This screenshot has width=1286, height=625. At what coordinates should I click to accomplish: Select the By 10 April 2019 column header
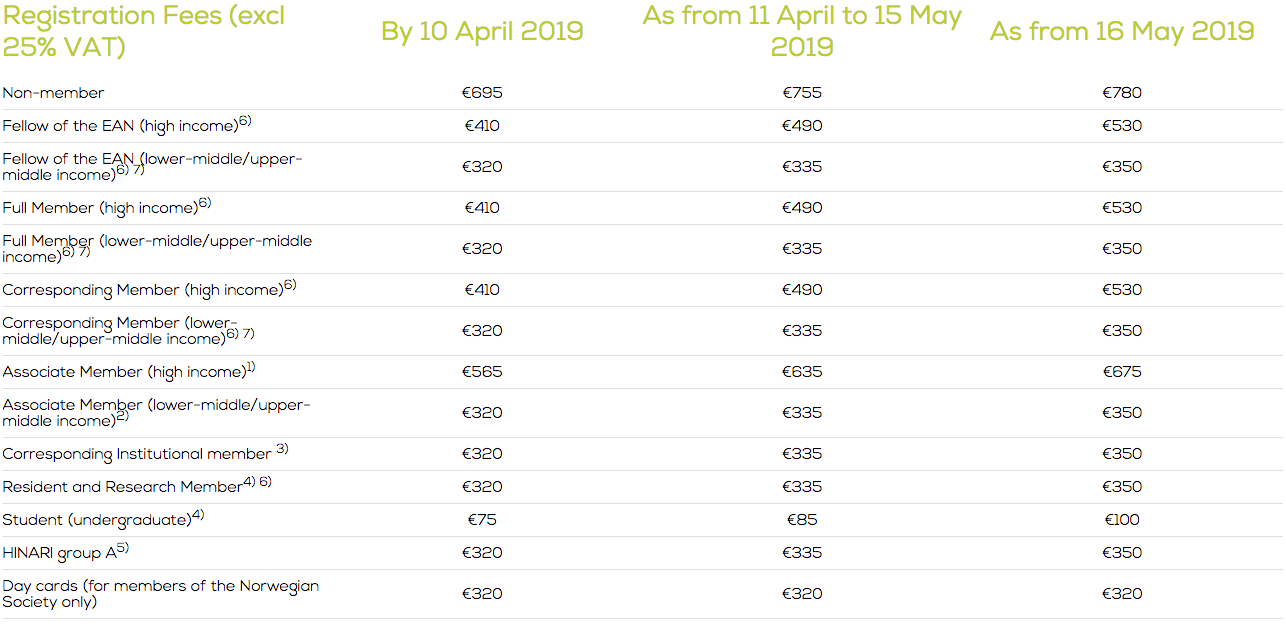coord(482,31)
